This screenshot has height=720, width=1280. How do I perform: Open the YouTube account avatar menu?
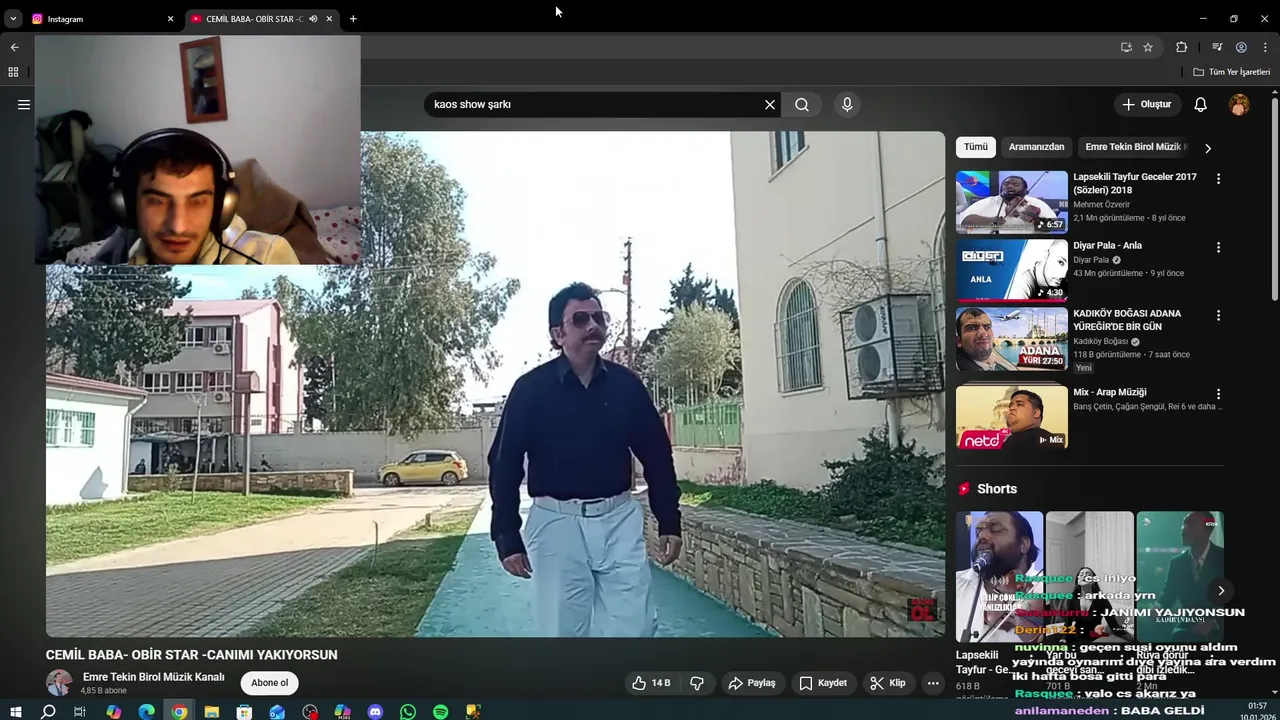[1239, 104]
